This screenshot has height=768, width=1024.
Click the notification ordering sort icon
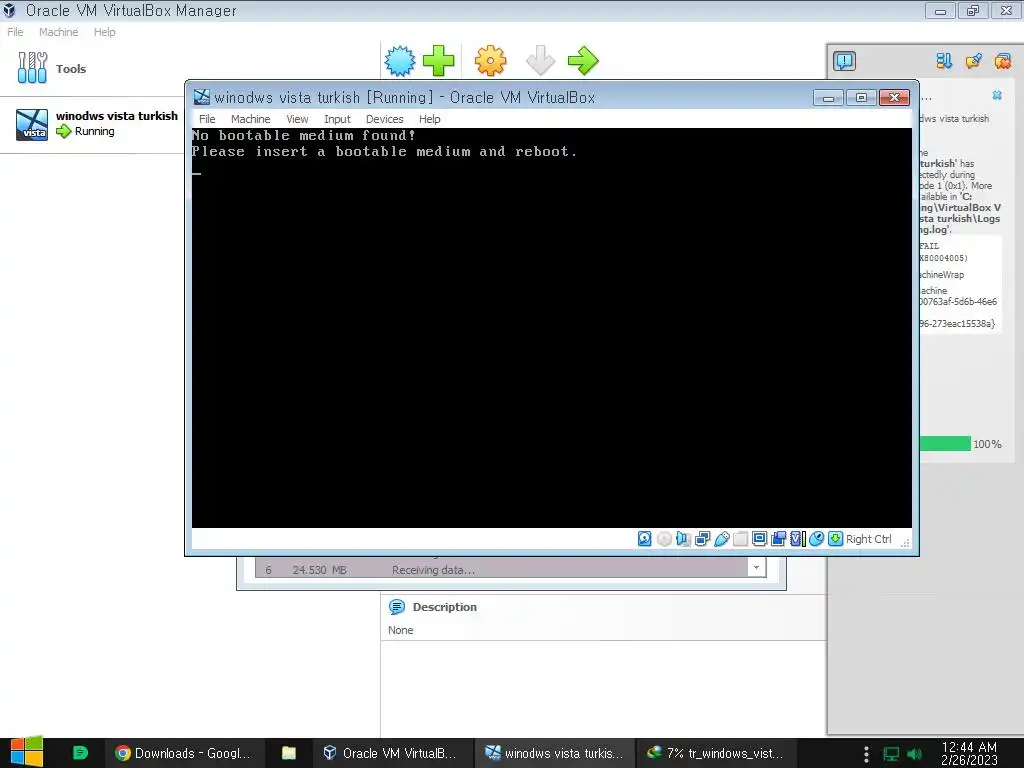pyautogui.click(x=944, y=61)
